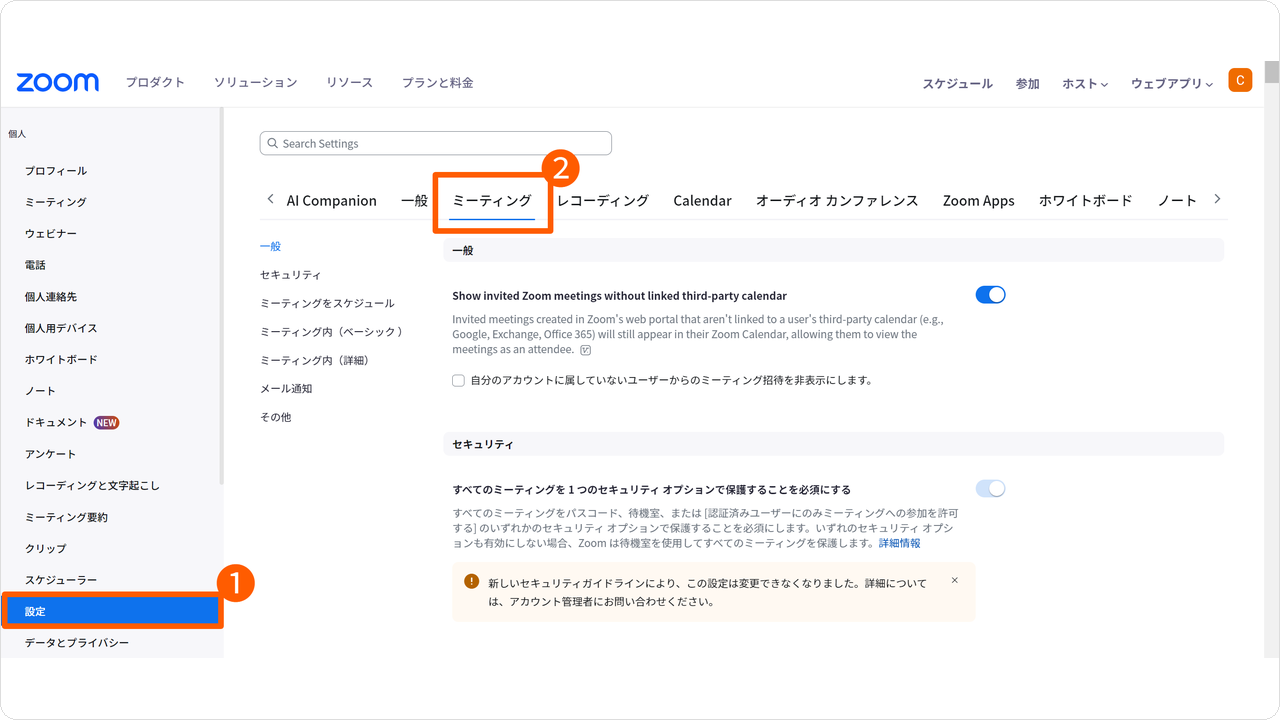Select 設定 in the sidebar
Viewport: 1280px width, 720px height.
[112, 611]
